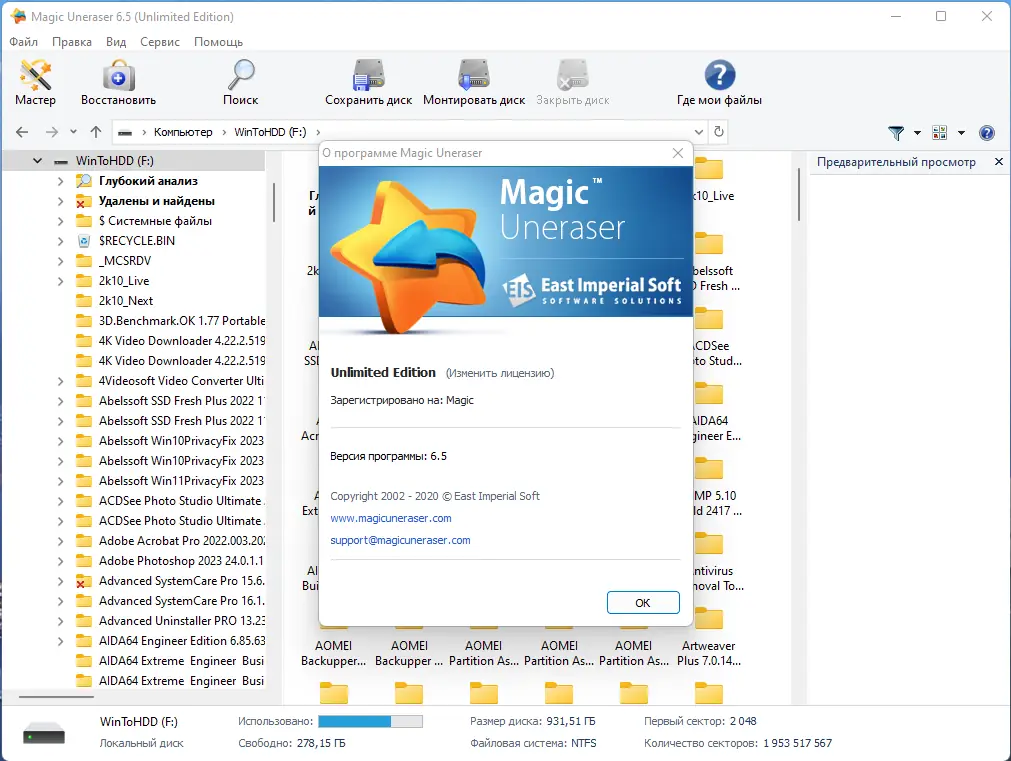Click the disk usage progress bar
Image resolution: width=1011 pixels, height=761 pixels.
[x=370, y=721]
